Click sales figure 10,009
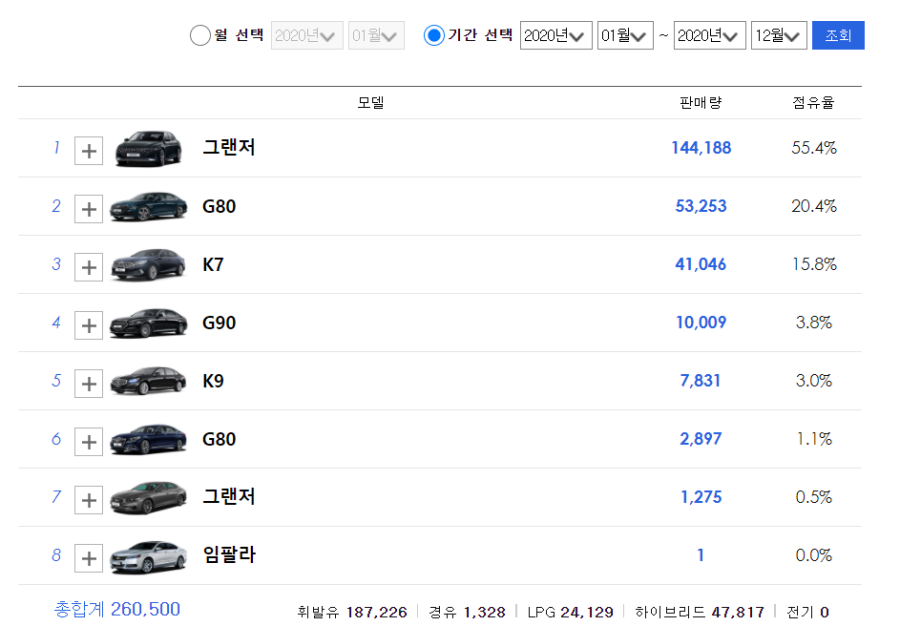Viewport: 900px width, 626px height. (x=701, y=322)
